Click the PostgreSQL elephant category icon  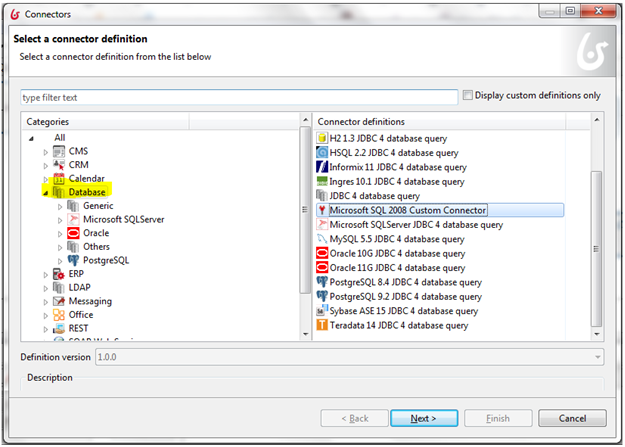[73, 260]
